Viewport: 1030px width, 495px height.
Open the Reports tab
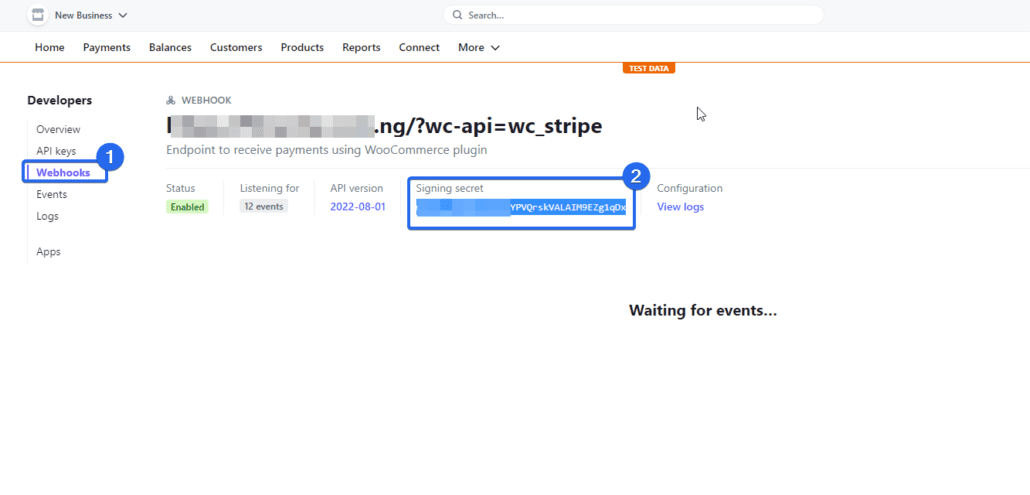(361, 47)
